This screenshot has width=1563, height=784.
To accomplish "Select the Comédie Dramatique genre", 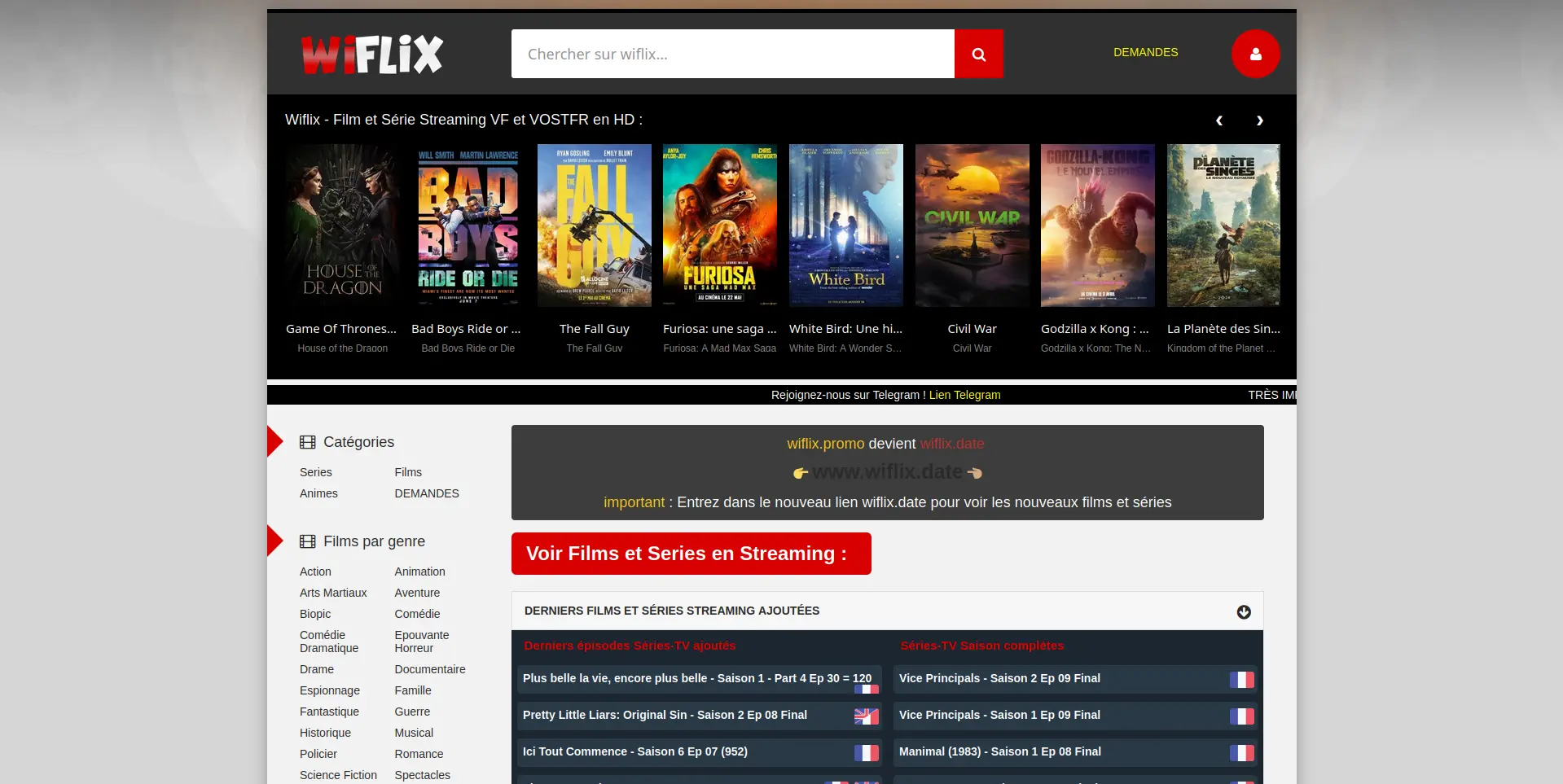I will tap(329, 642).
